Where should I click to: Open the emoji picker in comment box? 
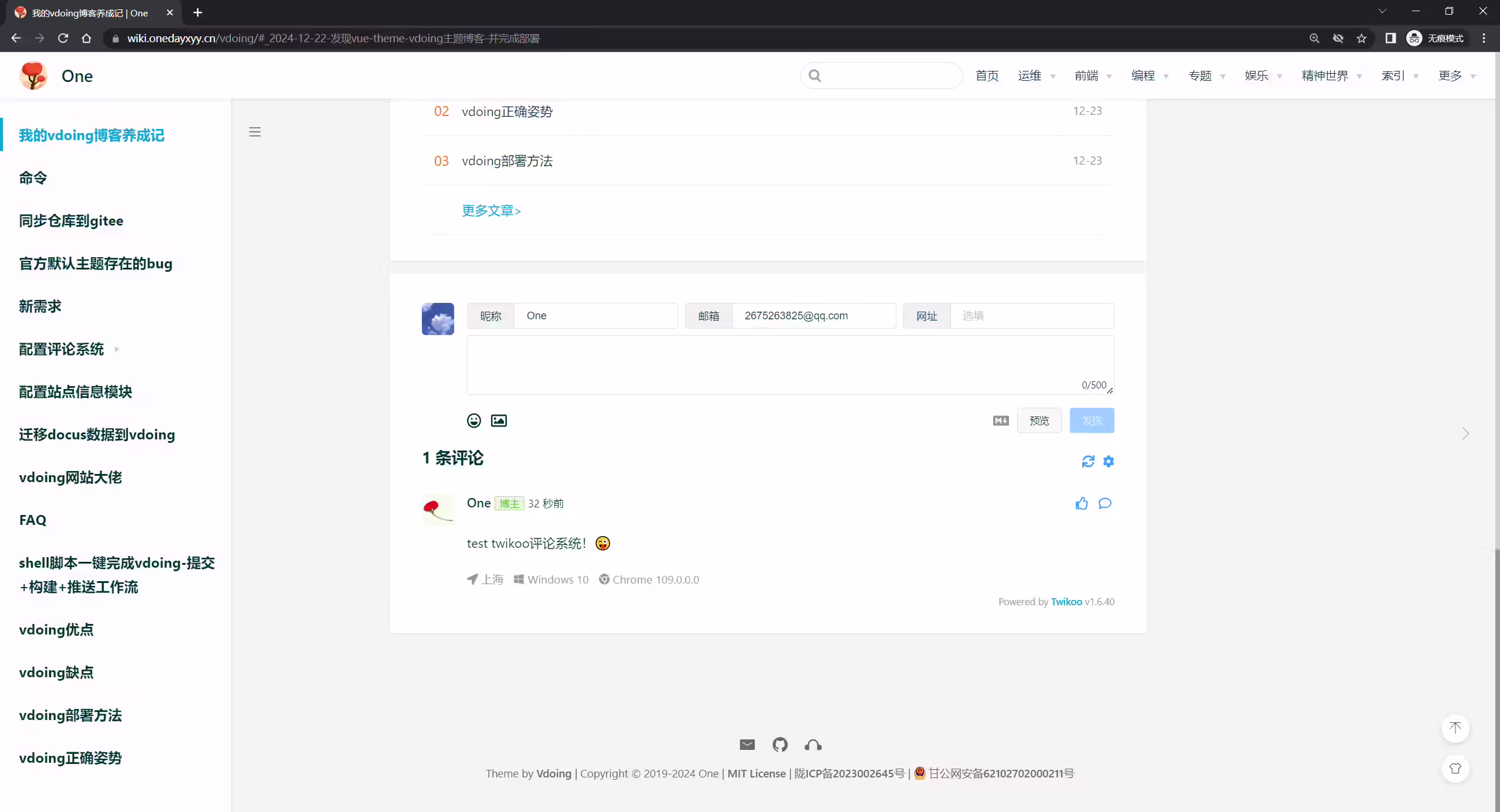473,421
